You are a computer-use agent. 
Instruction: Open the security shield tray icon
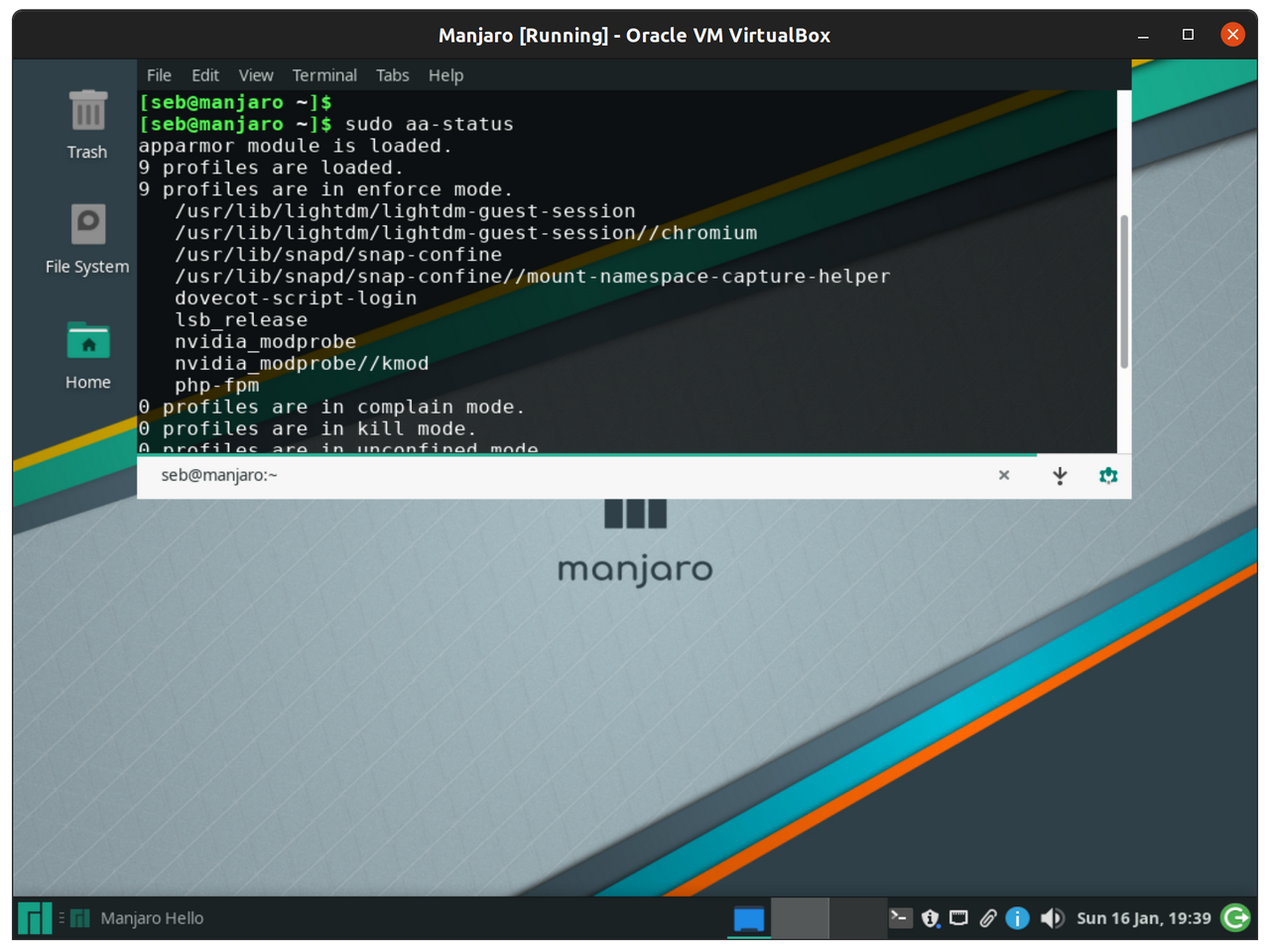click(930, 918)
